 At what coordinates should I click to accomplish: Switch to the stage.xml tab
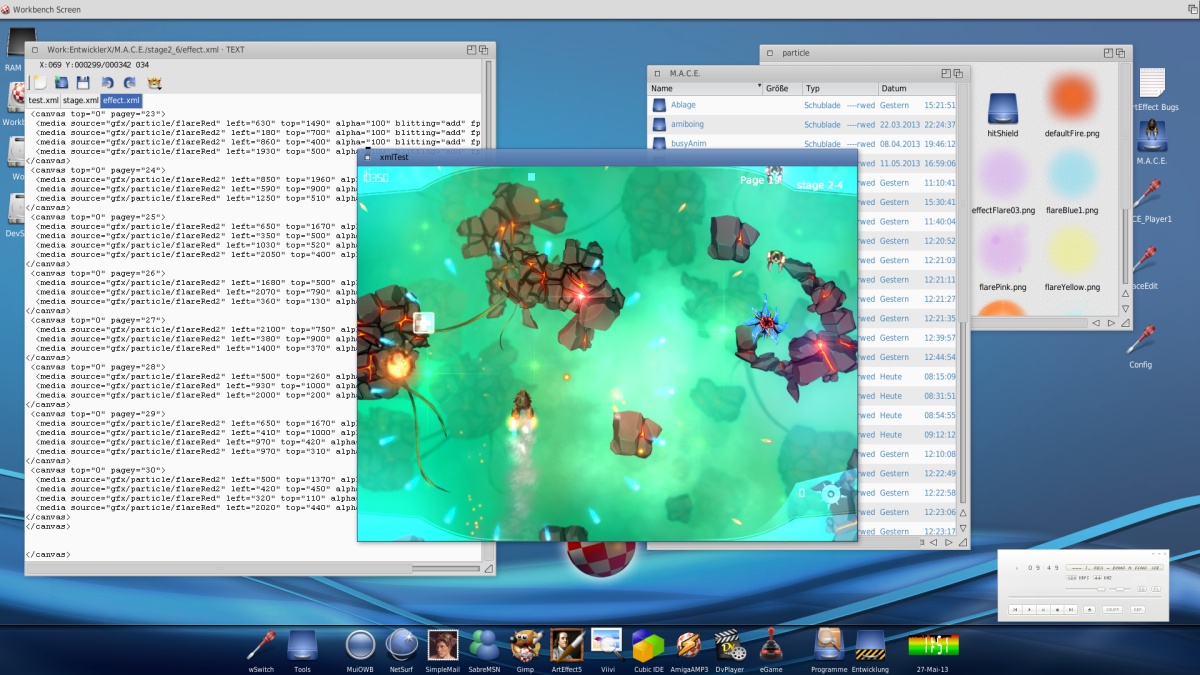coord(80,100)
